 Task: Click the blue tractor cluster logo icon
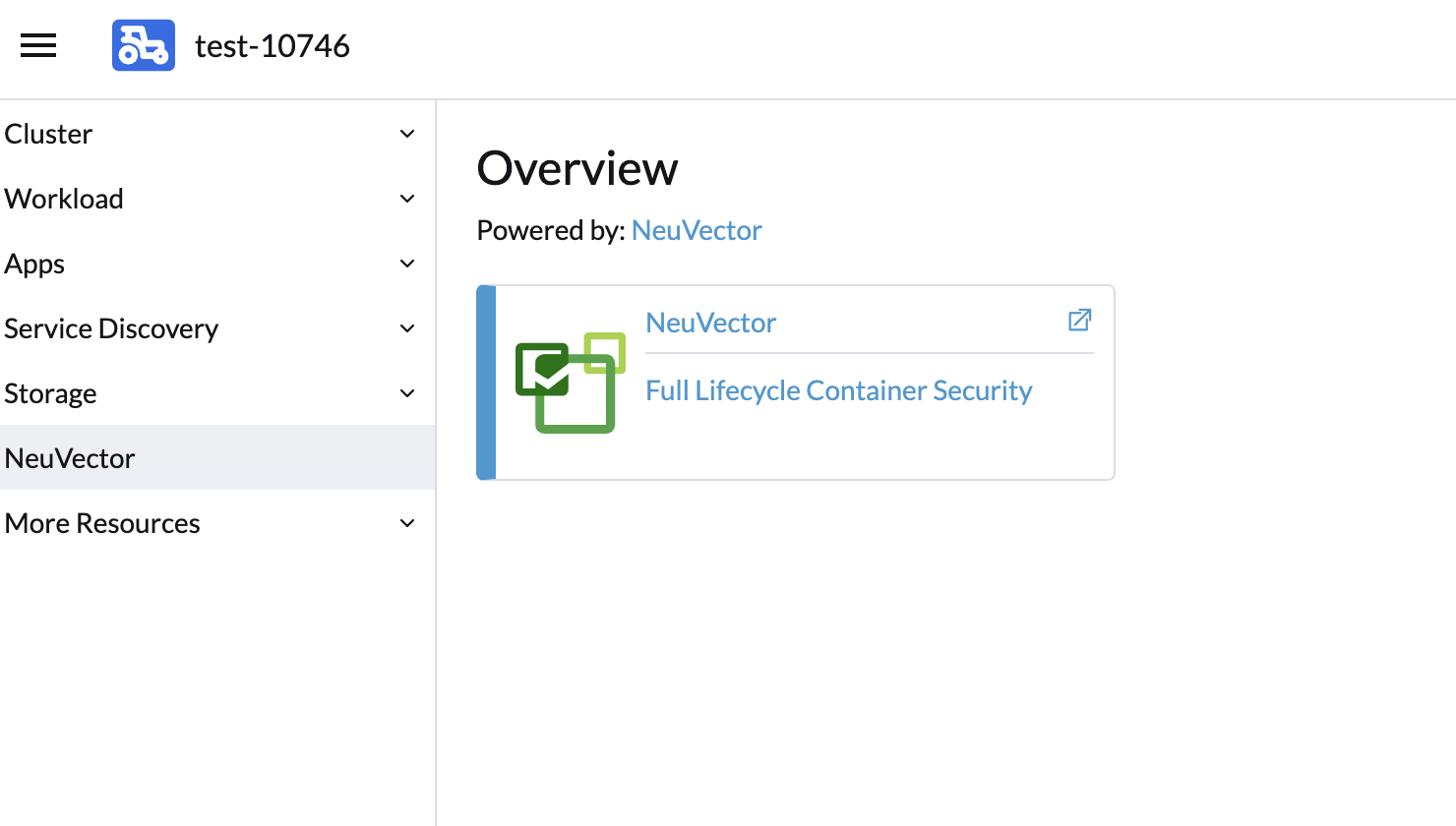(143, 44)
